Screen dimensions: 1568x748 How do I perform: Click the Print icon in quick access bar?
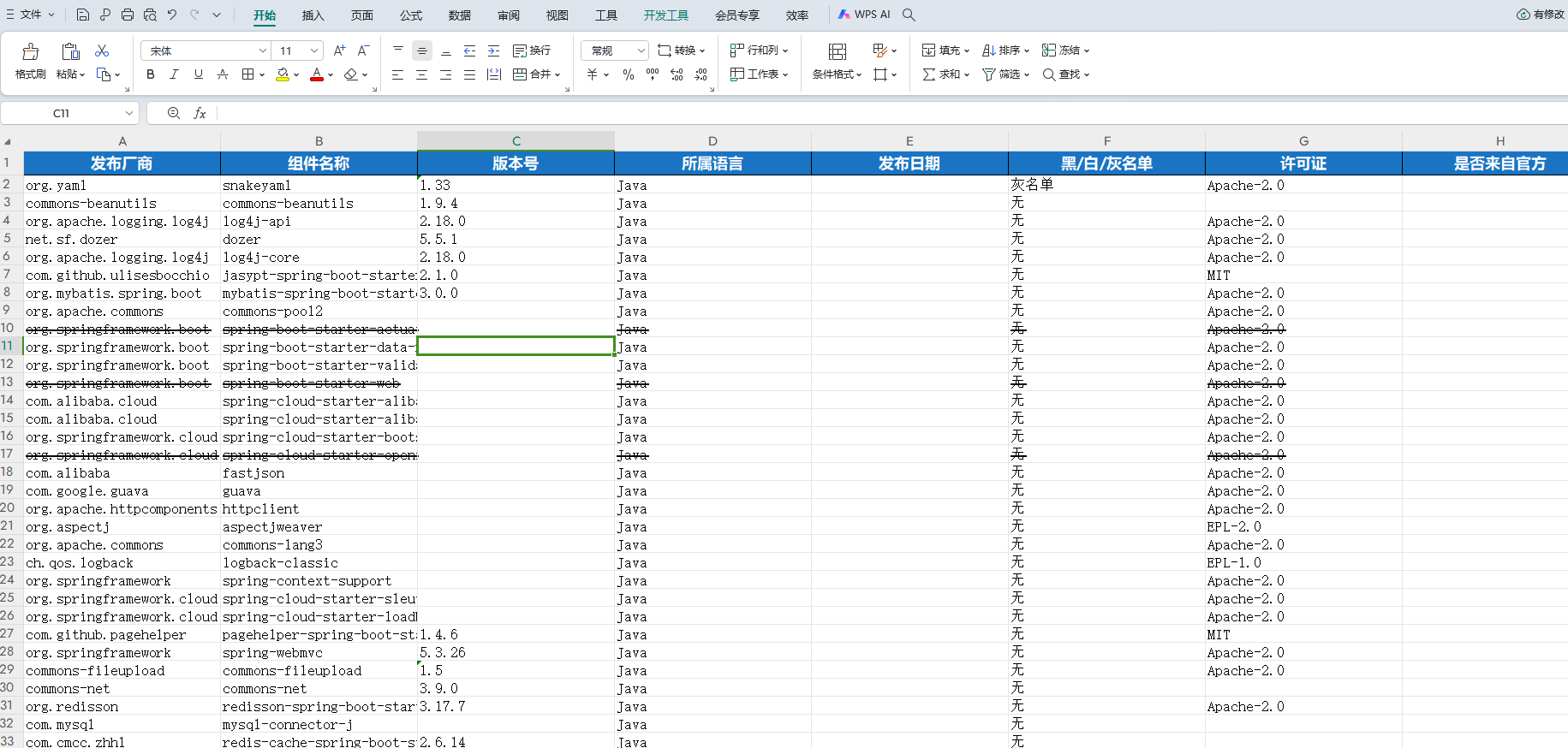pyautogui.click(x=128, y=15)
